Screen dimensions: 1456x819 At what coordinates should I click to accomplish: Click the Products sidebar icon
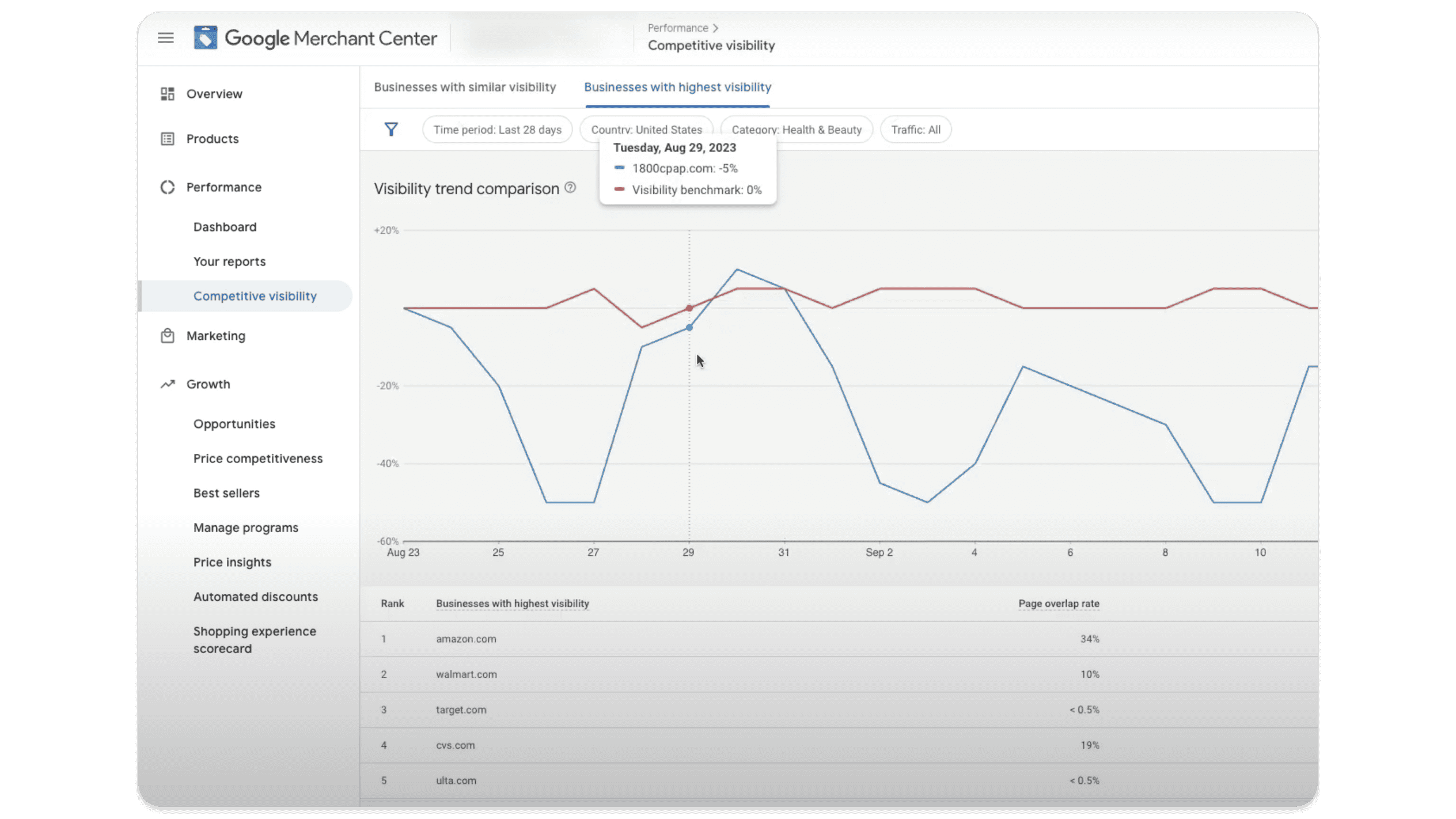(167, 138)
